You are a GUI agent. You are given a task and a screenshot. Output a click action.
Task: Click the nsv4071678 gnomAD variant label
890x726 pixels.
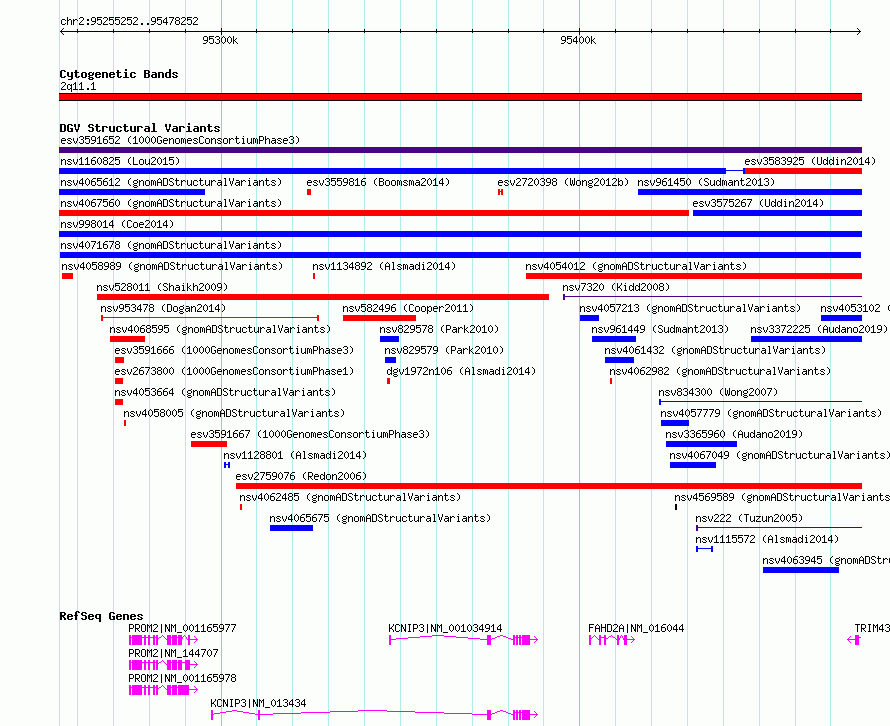(x=171, y=245)
